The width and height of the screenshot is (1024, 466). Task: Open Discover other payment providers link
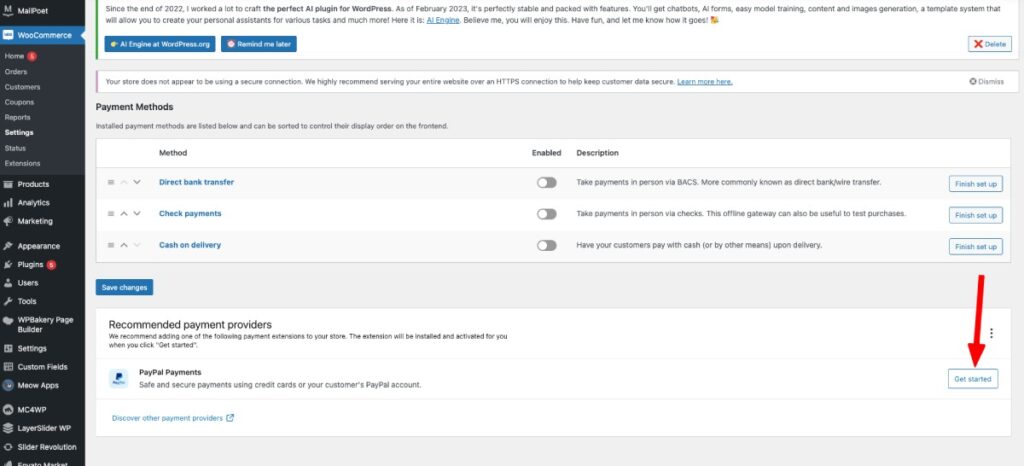pyautogui.click(x=173, y=418)
